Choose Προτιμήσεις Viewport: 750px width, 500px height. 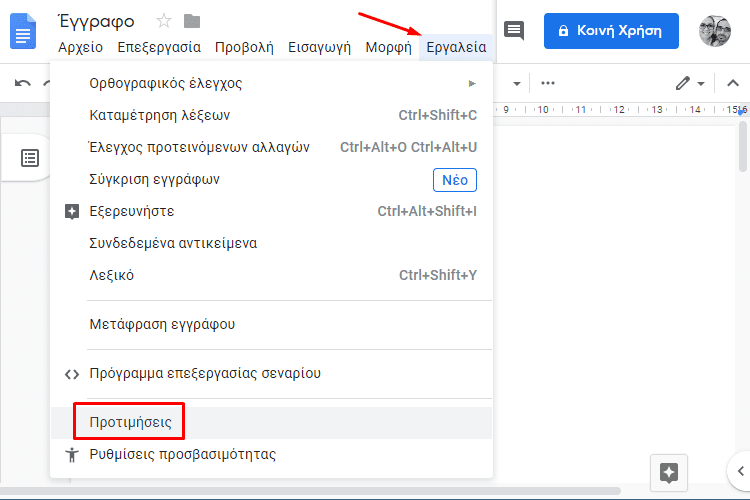tap(271, 422)
